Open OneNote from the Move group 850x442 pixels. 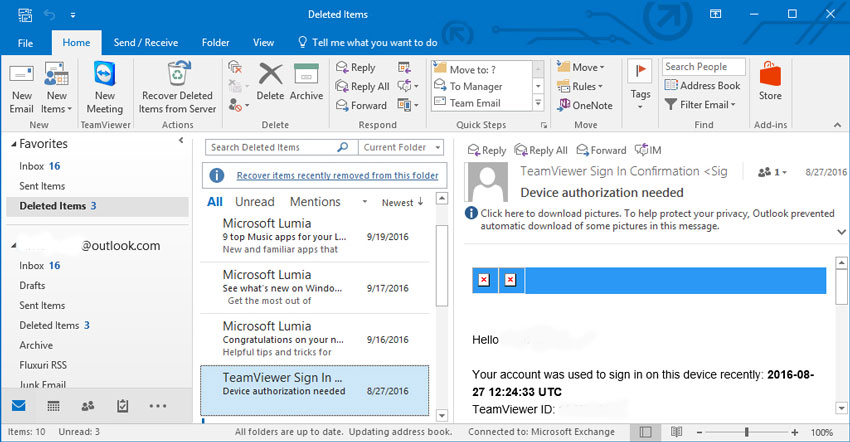(x=585, y=105)
